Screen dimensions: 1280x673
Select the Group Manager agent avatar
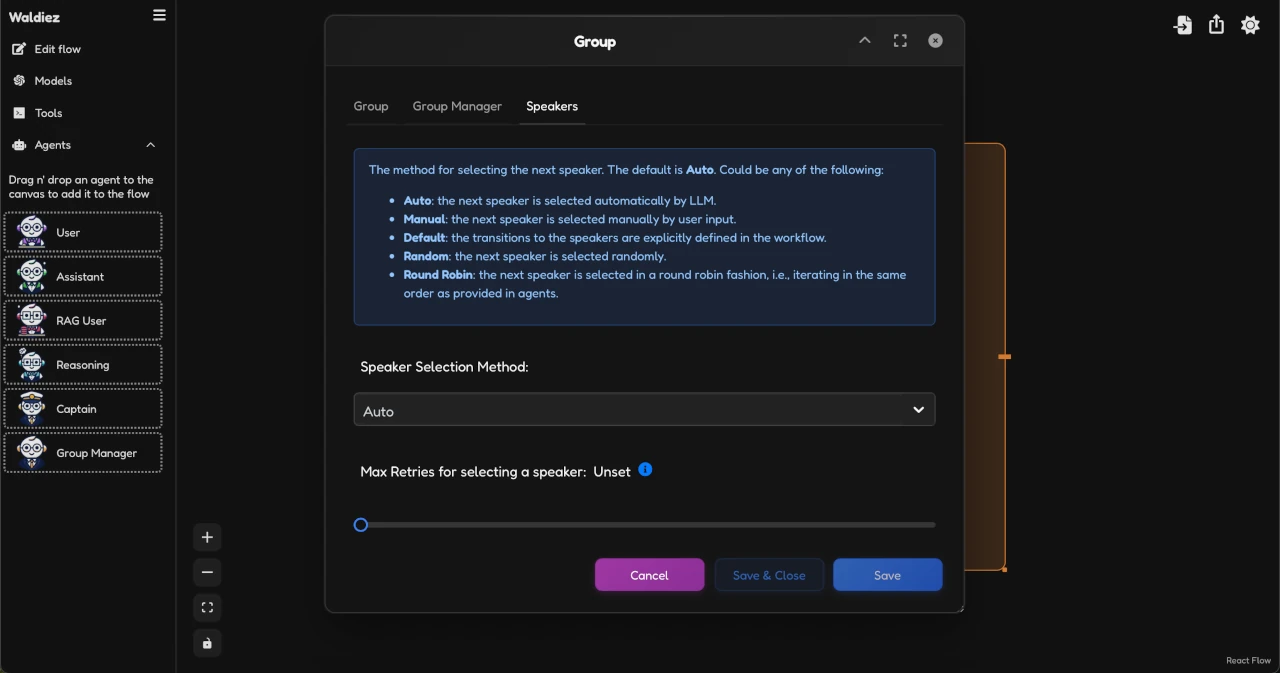click(32, 452)
